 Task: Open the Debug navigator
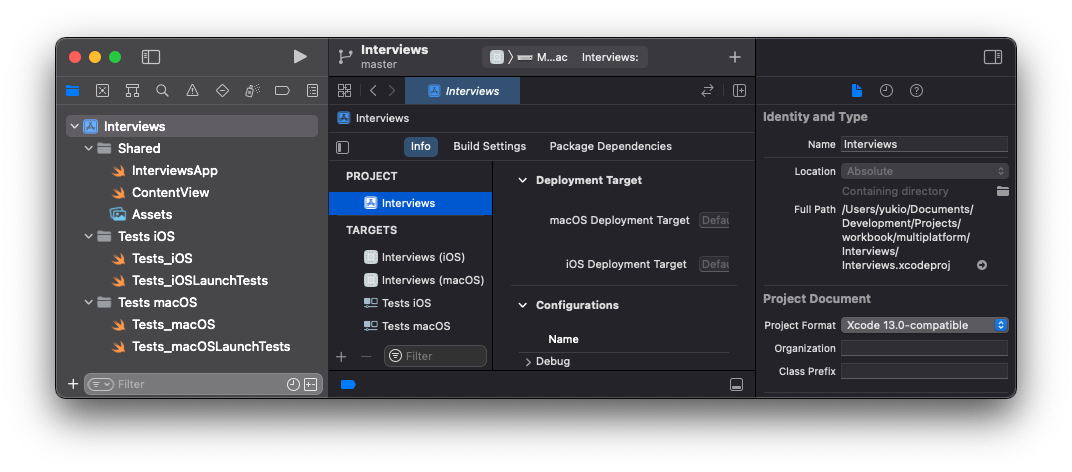(x=252, y=90)
